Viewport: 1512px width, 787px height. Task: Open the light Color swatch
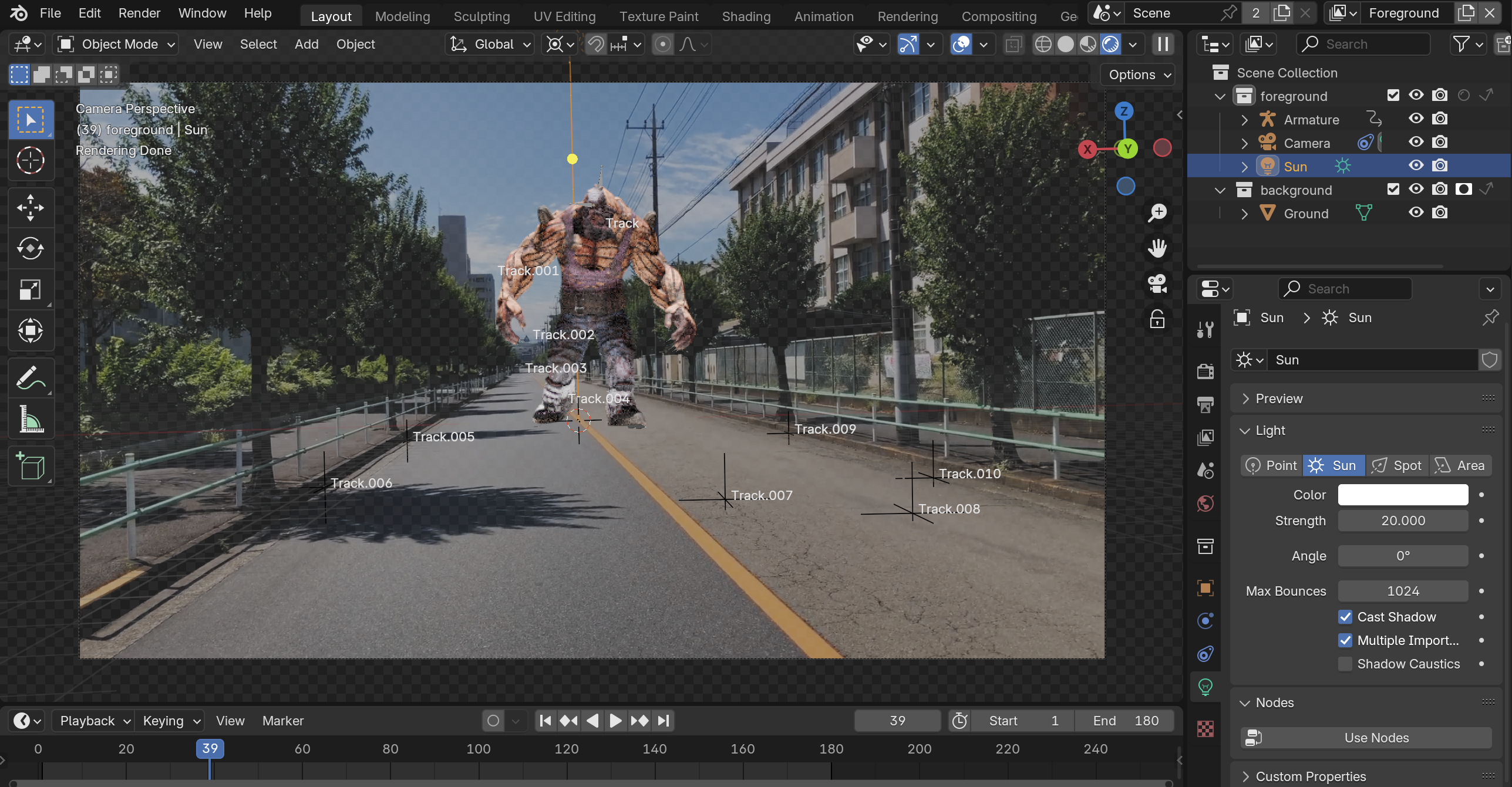click(x=1403, y=495)
